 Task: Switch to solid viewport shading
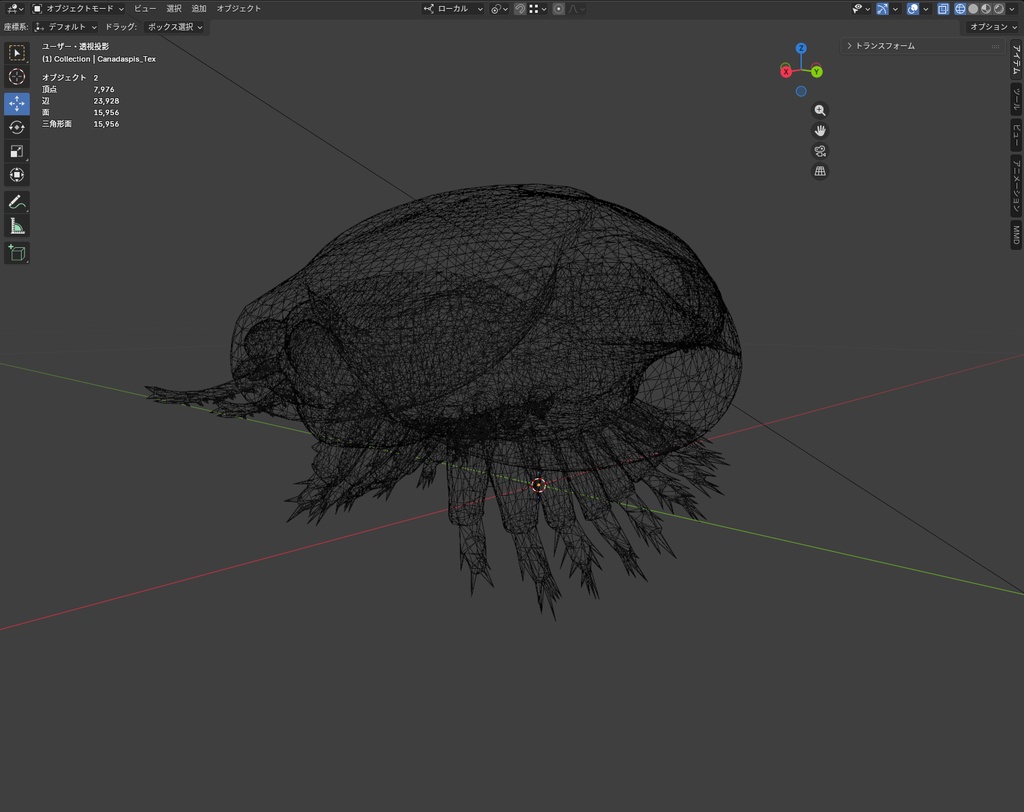click(973, 8)
